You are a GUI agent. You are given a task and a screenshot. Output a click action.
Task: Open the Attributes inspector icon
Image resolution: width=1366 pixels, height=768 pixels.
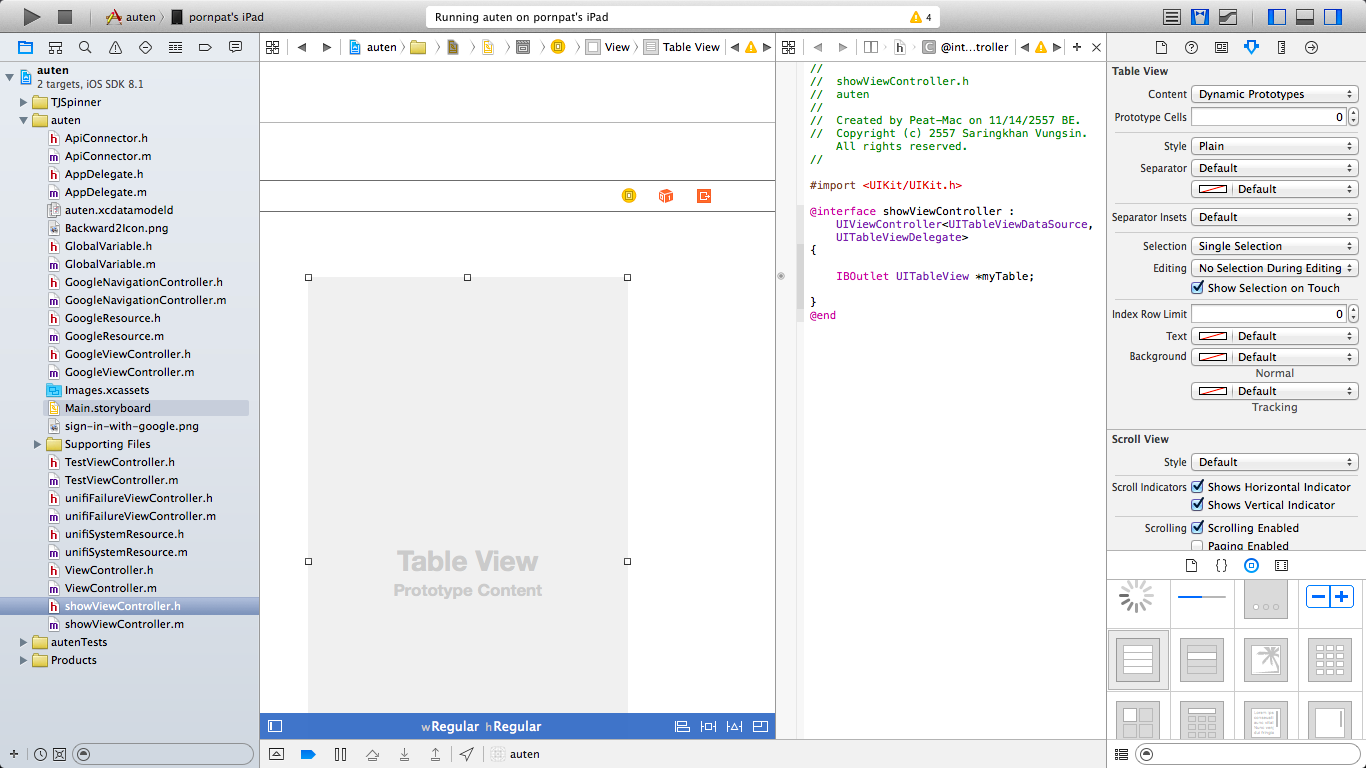(1251, 47)
